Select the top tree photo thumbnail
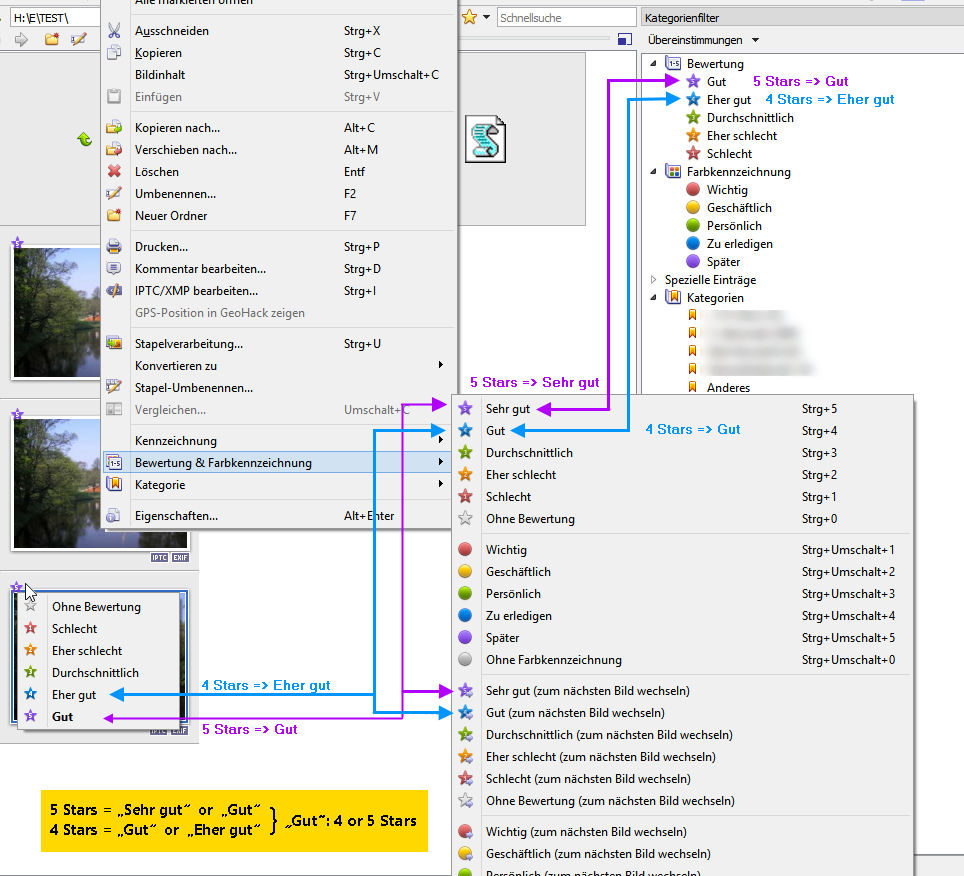 point(57,312)
